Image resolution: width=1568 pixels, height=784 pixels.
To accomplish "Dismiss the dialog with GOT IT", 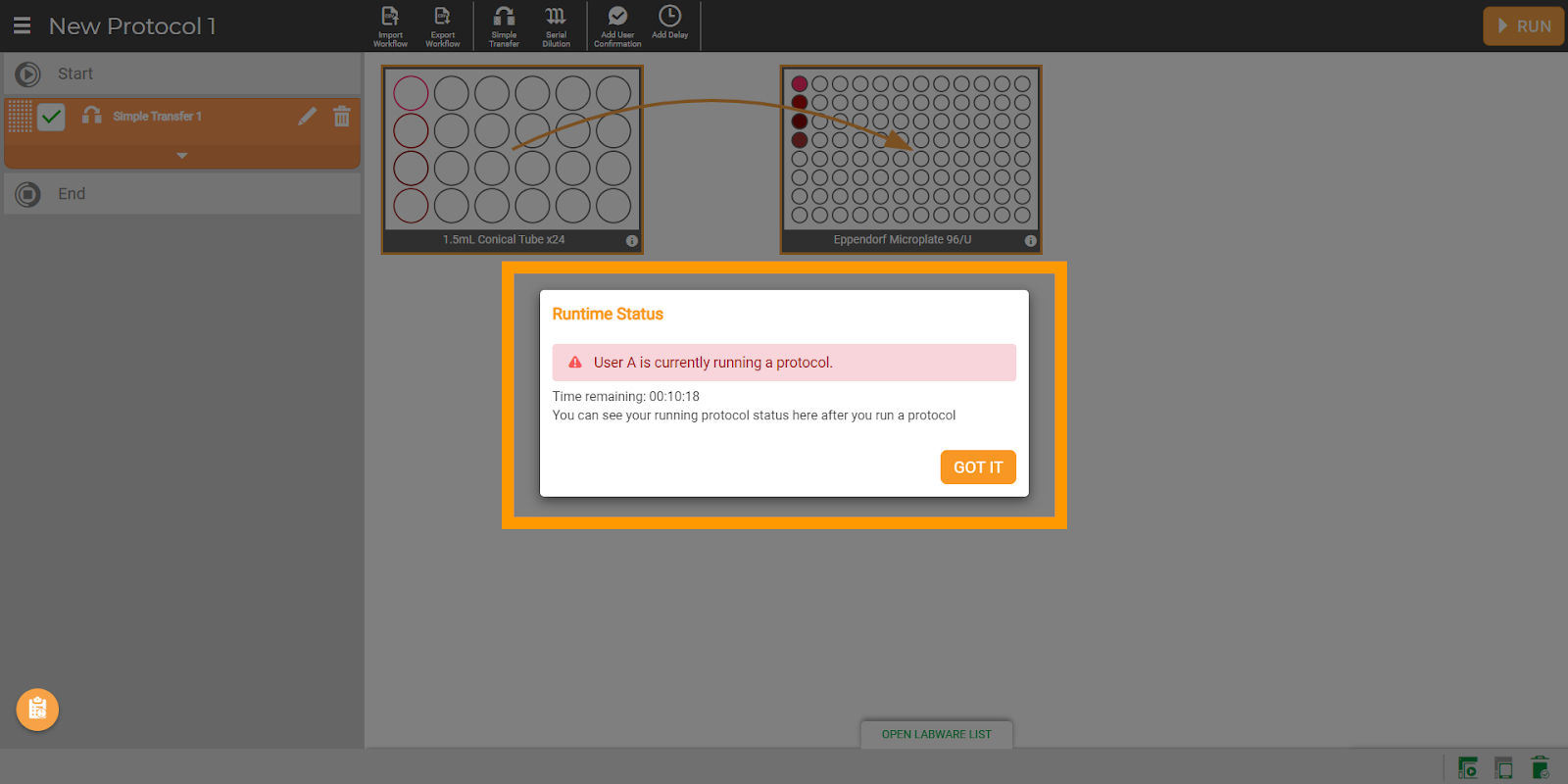I will click(977, 467).
